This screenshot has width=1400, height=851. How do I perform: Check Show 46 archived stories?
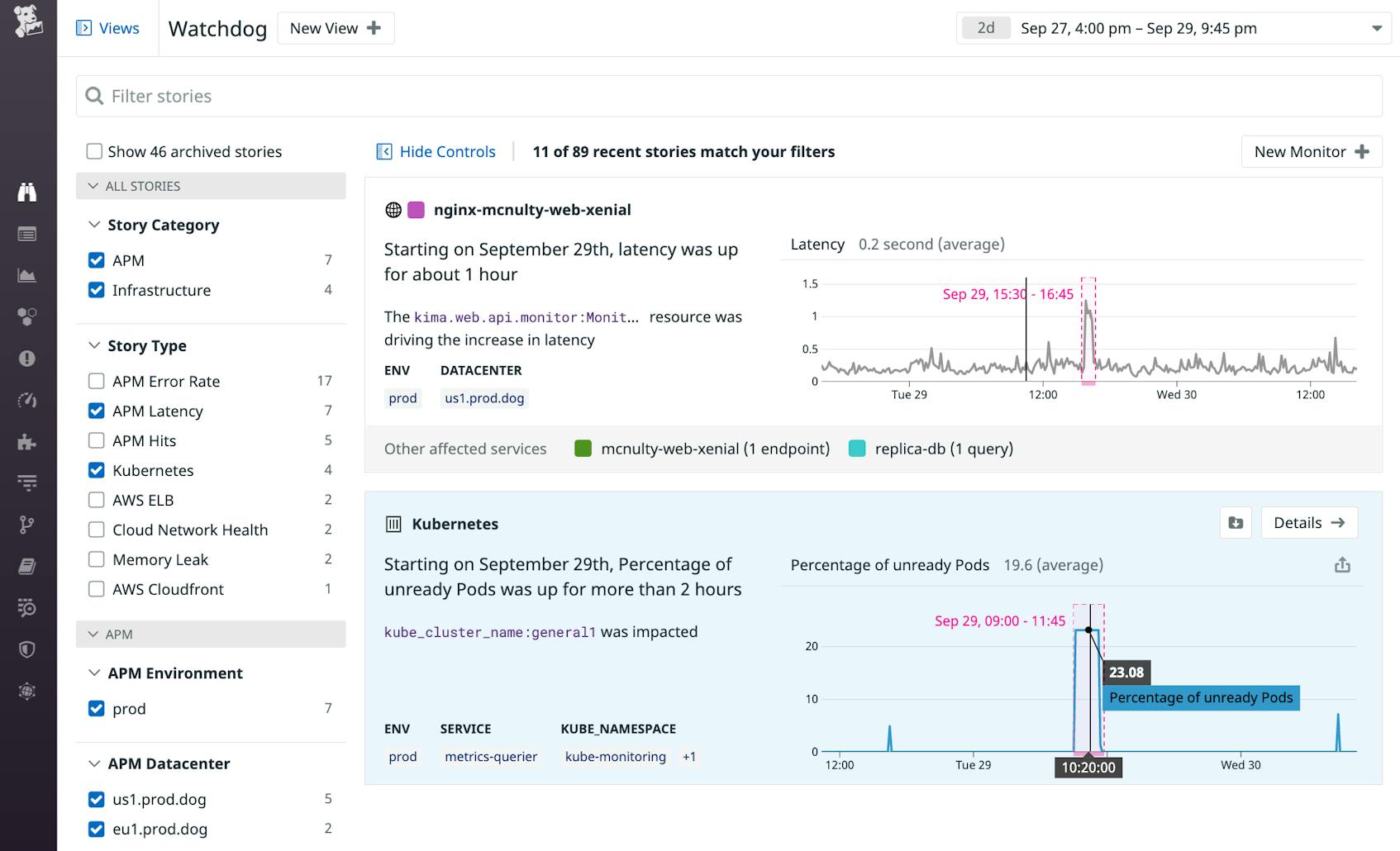(93, 151)
